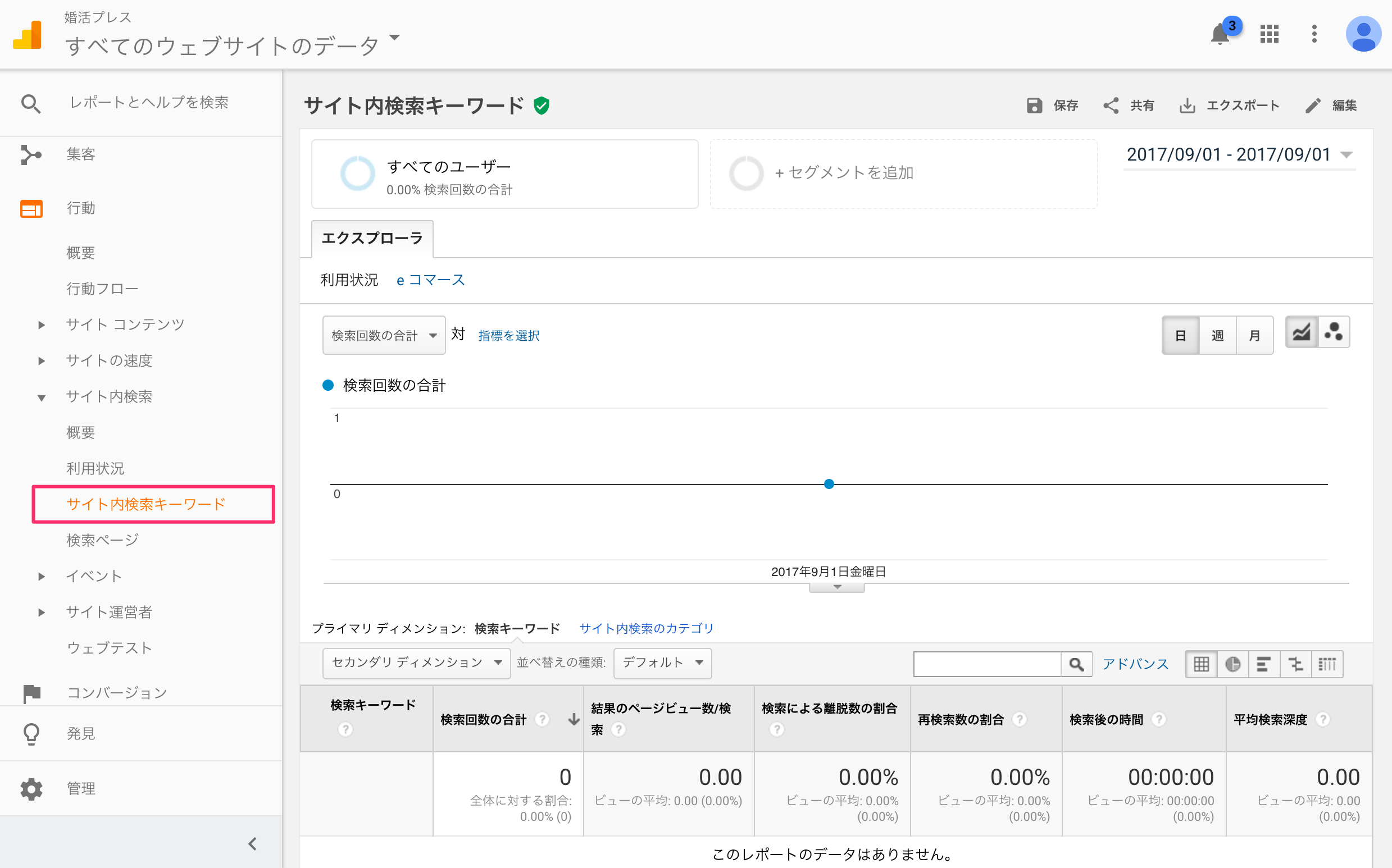Viewport: 1392px width, 868px height.
Task: Select the 月 (month) time granularity
Action: (x=1255, y=335)
